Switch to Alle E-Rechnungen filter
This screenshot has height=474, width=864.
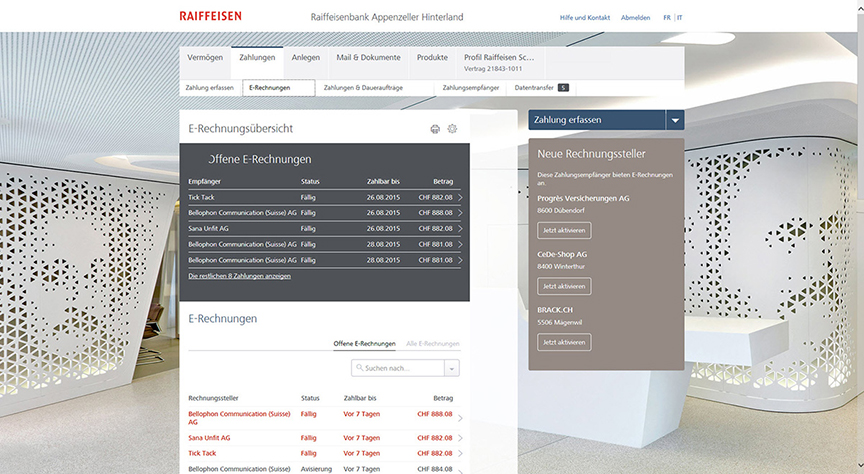(432, 344)
